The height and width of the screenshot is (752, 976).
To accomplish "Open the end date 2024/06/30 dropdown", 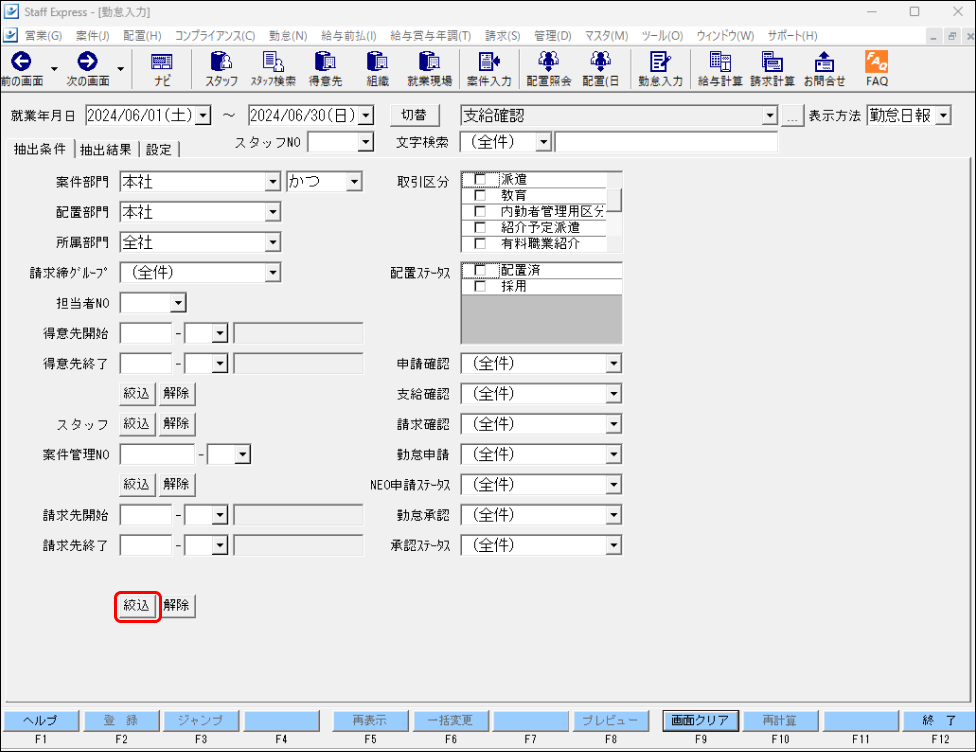I will point(367,116).
